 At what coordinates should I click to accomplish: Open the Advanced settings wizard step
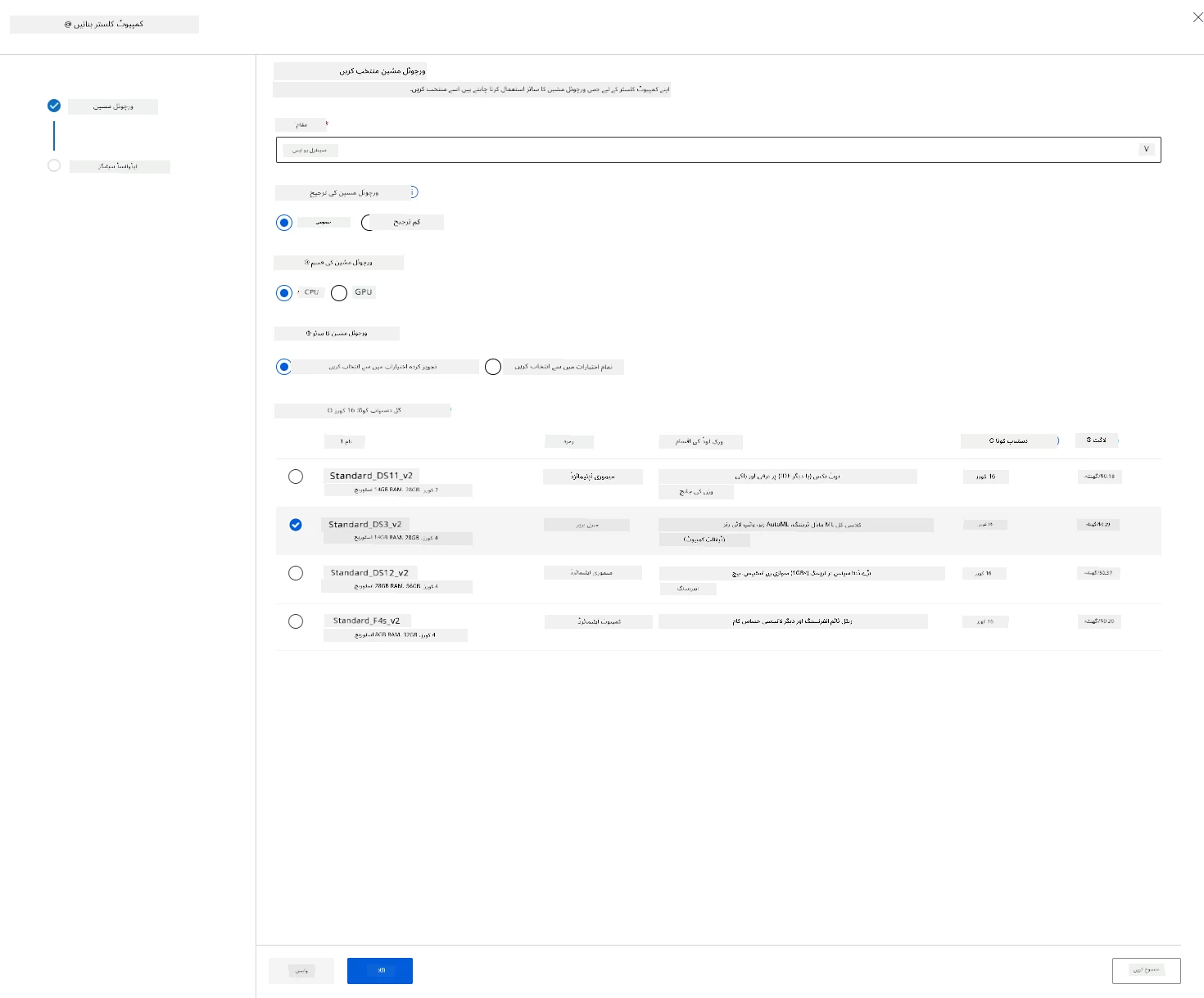click(x=119, y=166)
